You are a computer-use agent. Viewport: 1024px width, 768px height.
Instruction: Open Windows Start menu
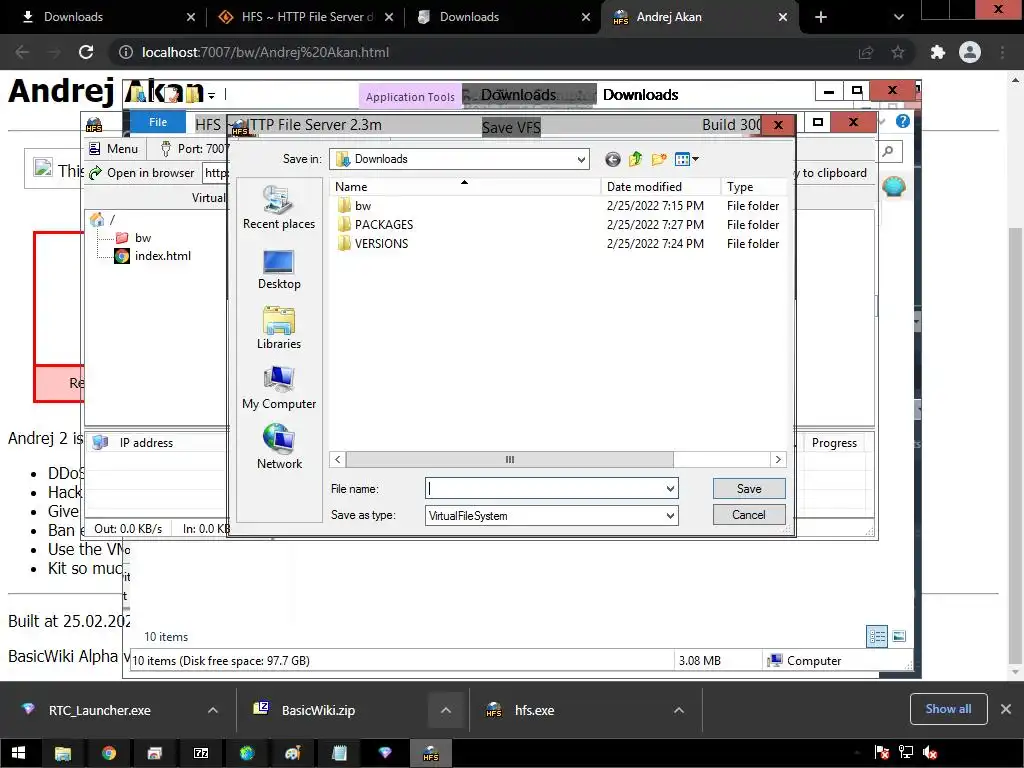tap(18, 753)
